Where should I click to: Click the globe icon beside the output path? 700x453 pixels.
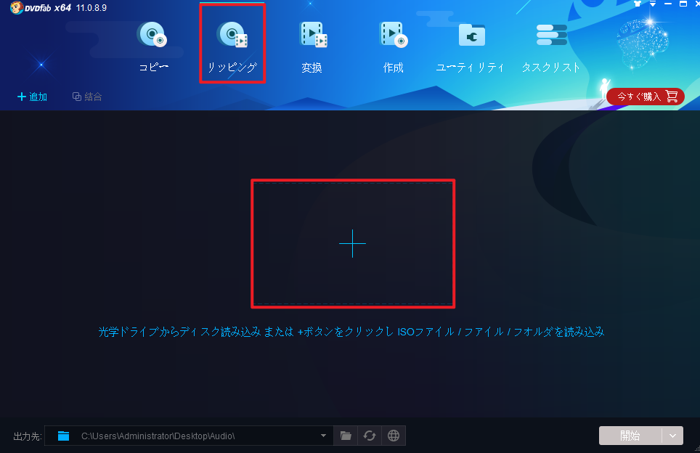click(x=393, y=436)
